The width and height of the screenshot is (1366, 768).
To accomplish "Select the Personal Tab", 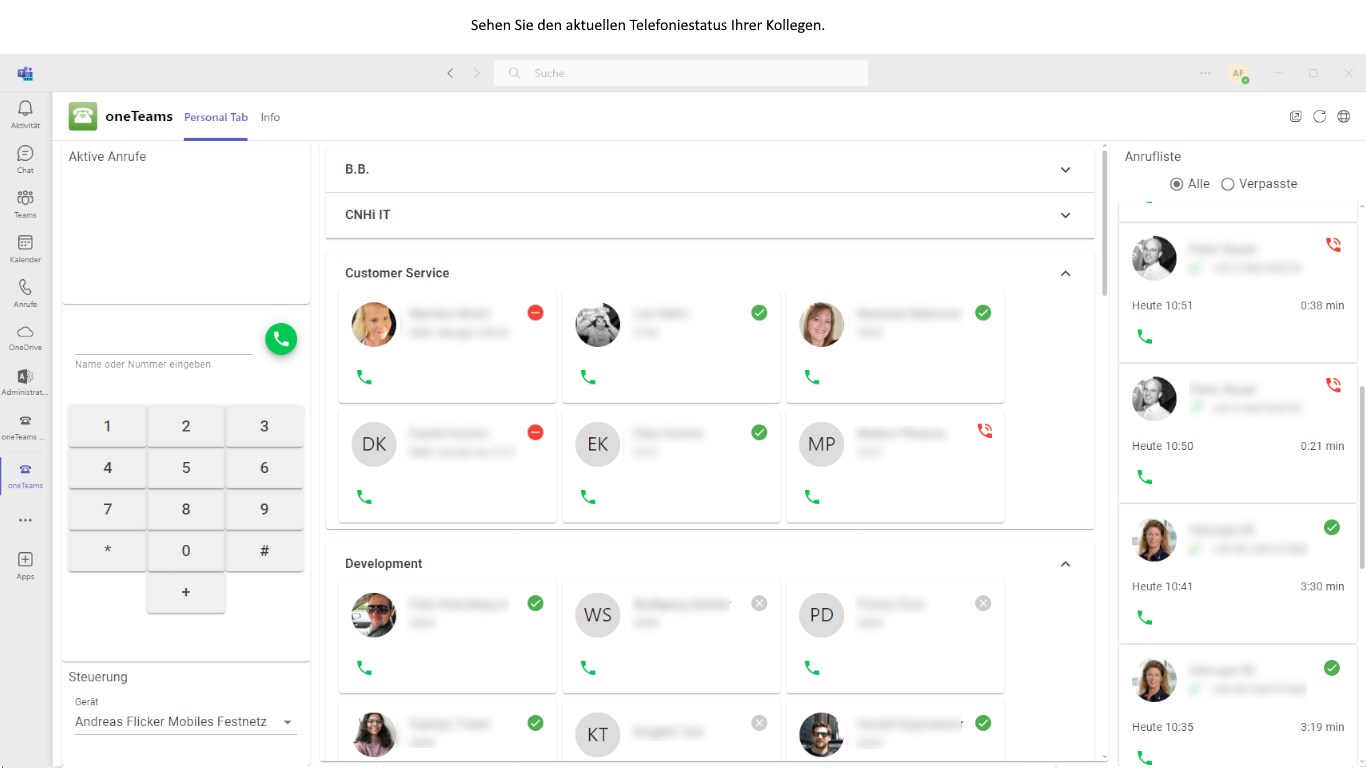I will 216,117.
